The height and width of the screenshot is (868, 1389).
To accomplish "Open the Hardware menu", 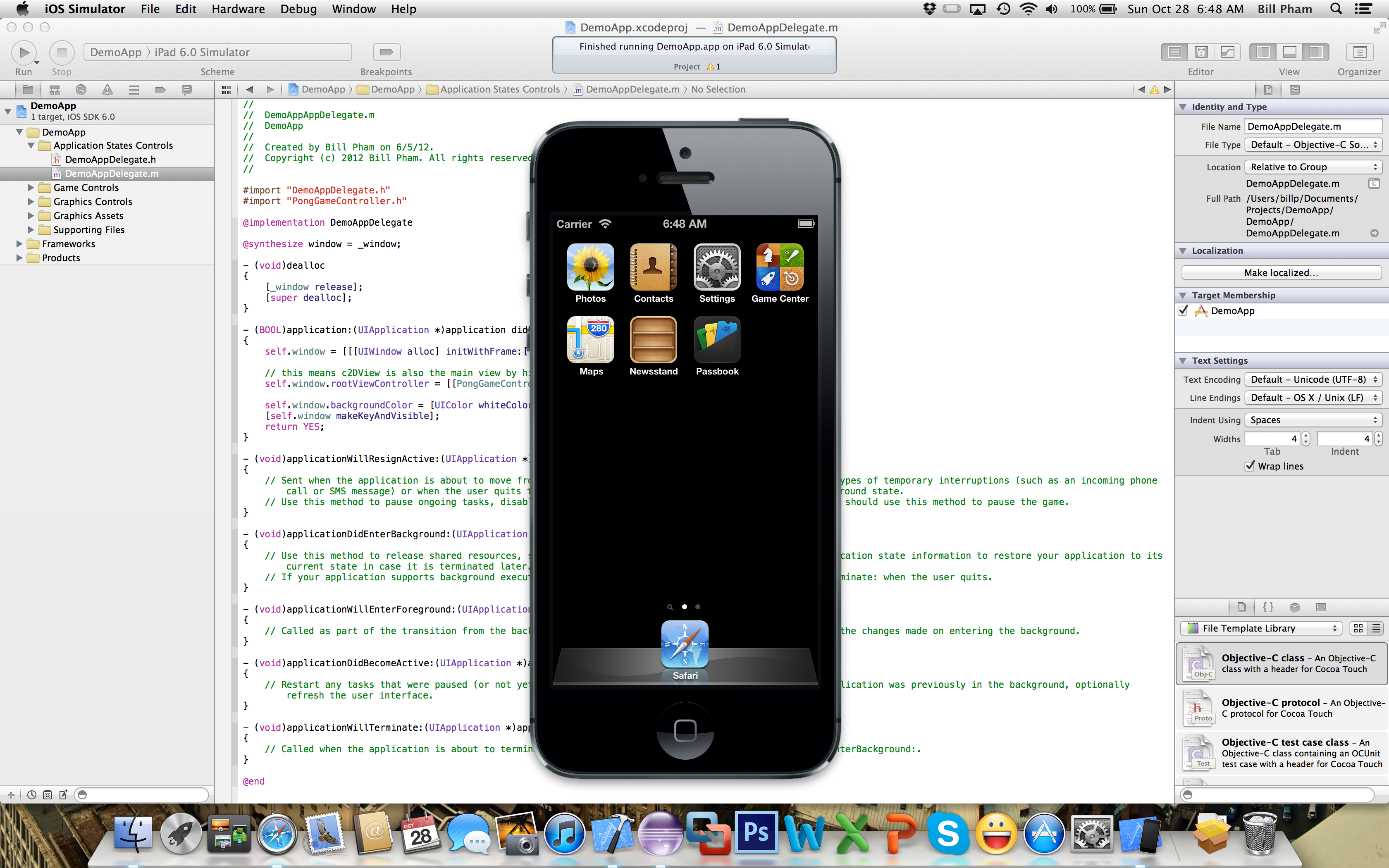I will tap(238, 9).
